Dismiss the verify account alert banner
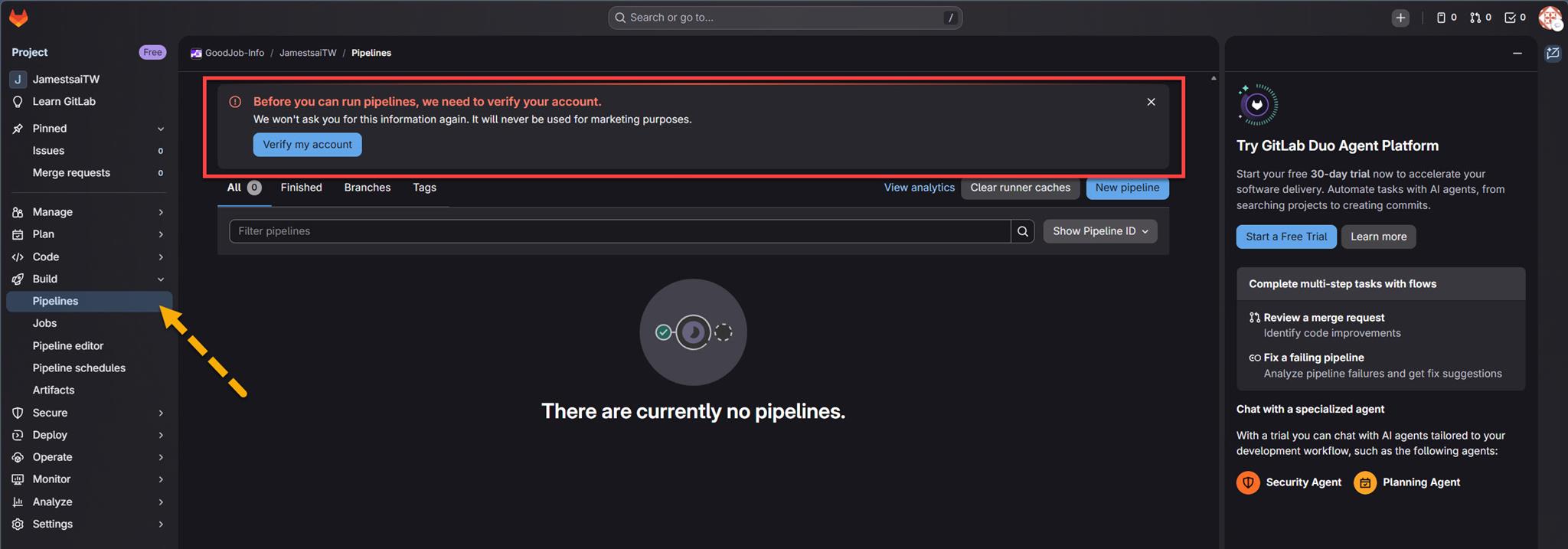The image size is (1568, 549). (1151, 102)
